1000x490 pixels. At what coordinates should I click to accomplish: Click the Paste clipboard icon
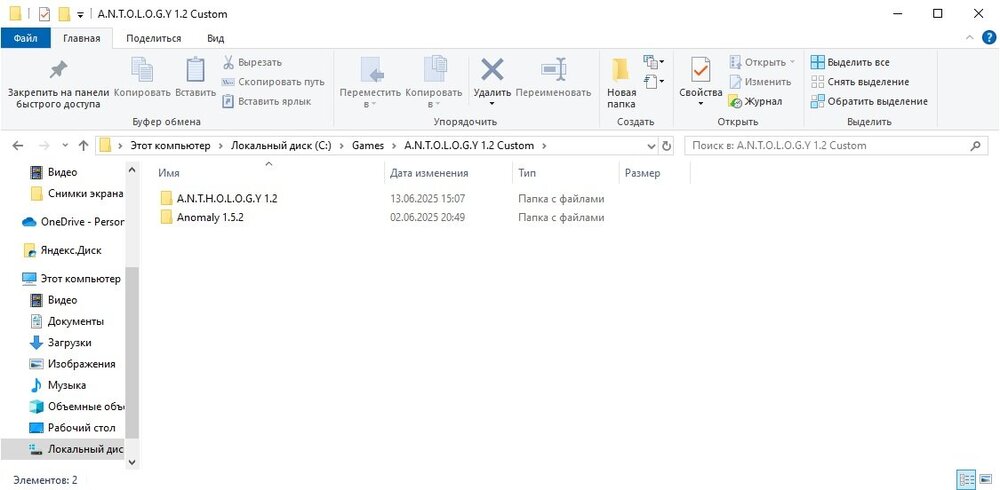click(x=195, y=70)
